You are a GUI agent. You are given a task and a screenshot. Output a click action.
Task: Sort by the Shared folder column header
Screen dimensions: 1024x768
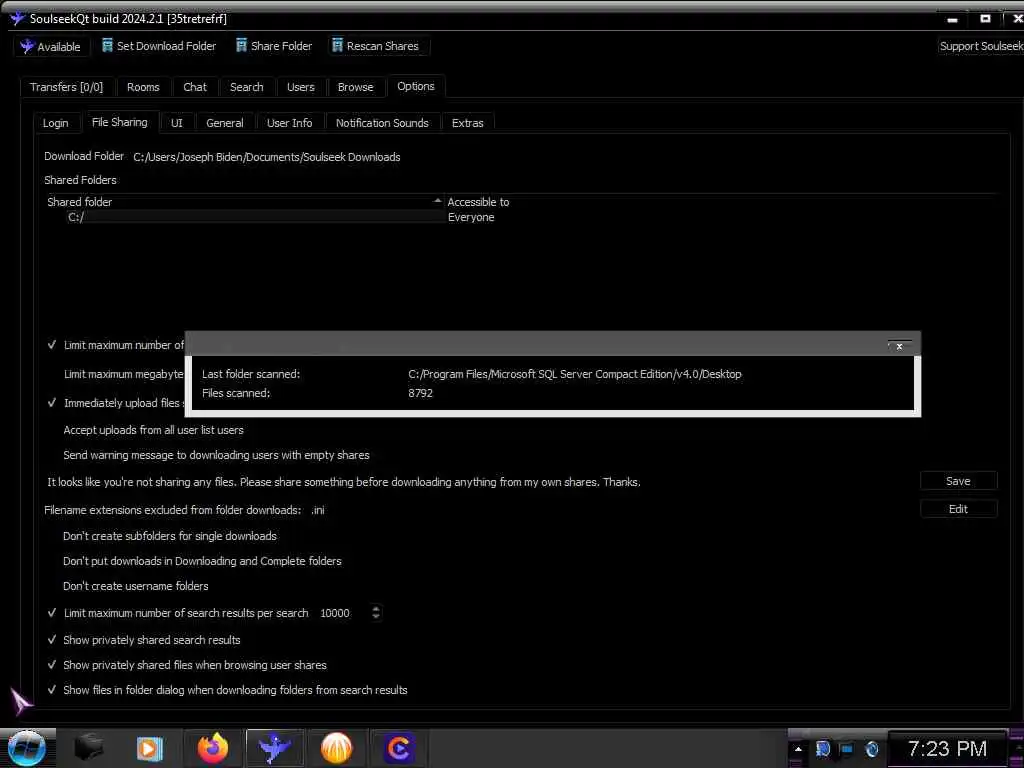coord(245,202)
